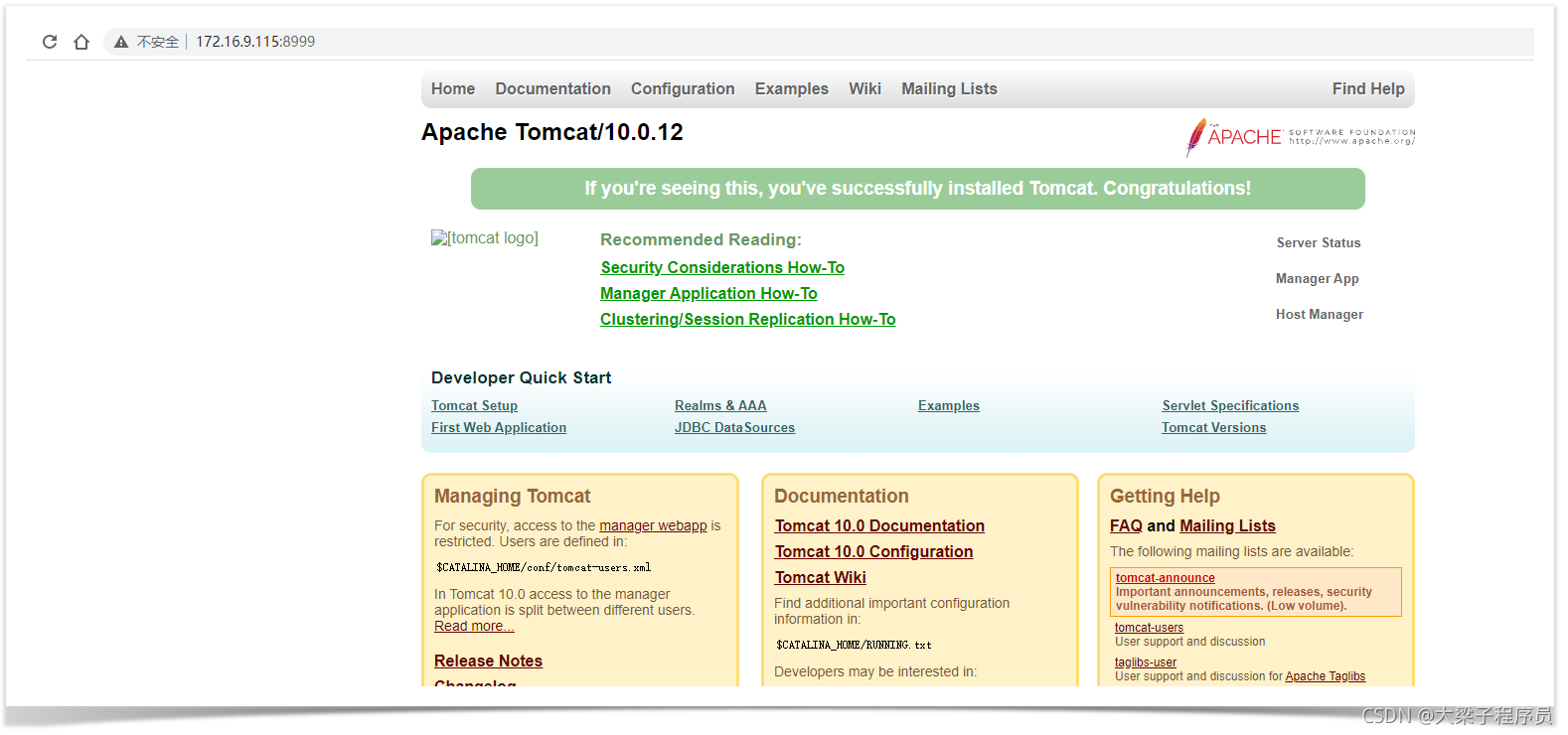Follow the manager webapp link
Screen dimensions: 1568x735
point(653,526)
